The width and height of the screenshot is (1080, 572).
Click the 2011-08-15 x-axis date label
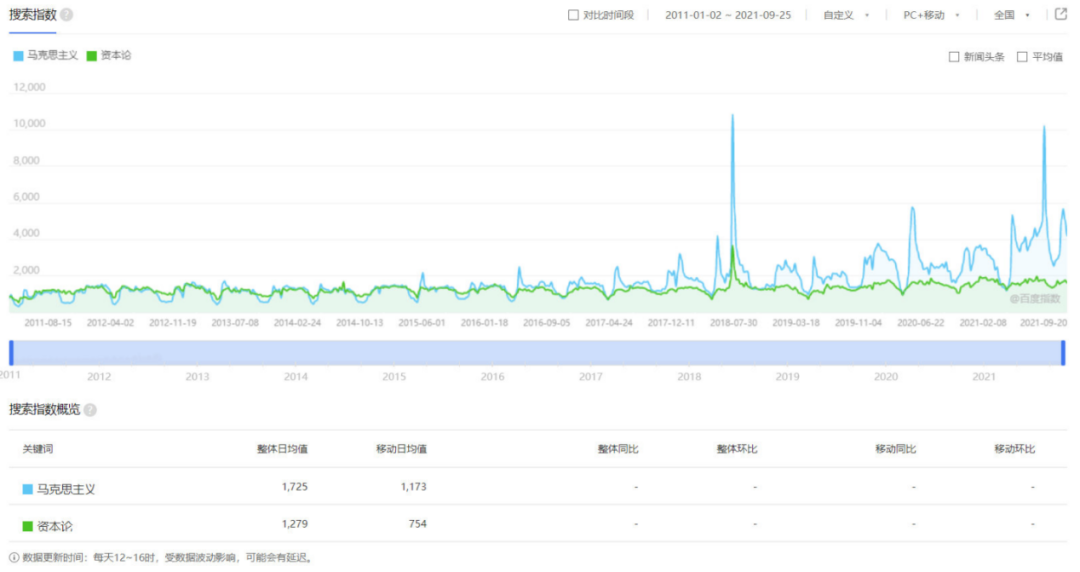48,323
